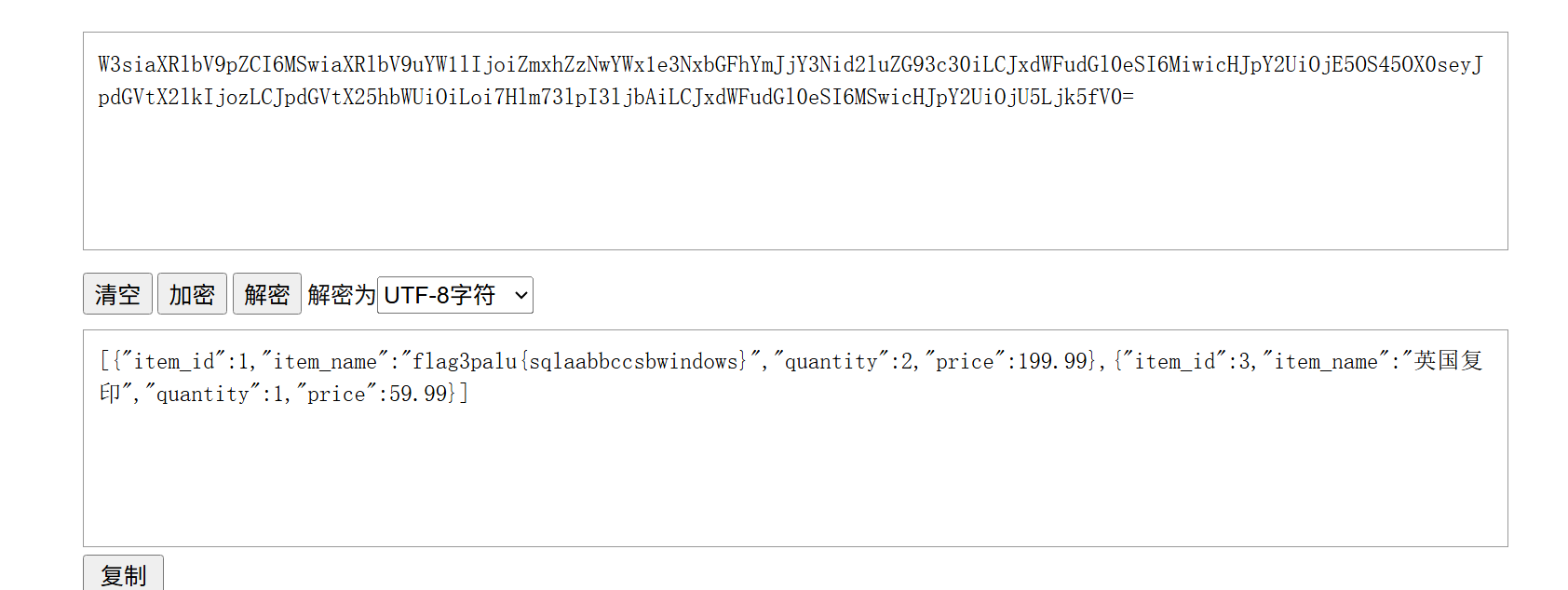Click the 清空 clear button
Image resolution: width=1568 pixels, height=590 pixels.
point(117,294)
